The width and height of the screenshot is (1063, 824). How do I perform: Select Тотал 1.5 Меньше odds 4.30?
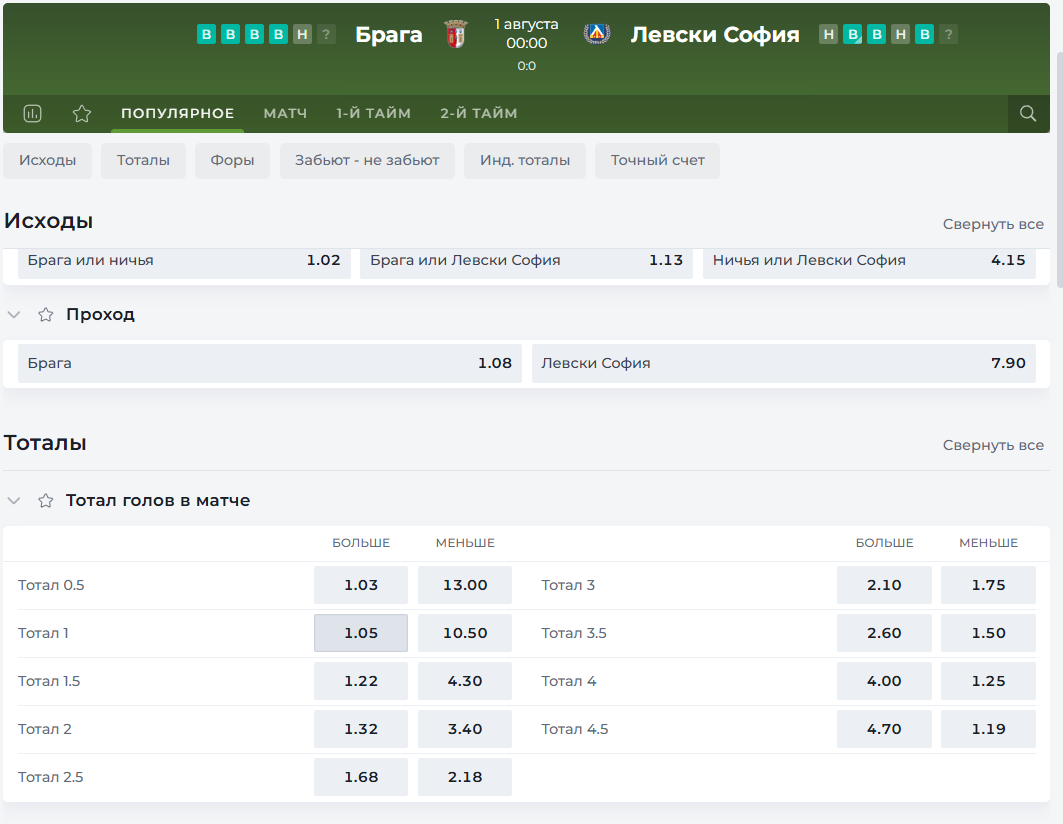pyautogui.click(x=465, y=681)
